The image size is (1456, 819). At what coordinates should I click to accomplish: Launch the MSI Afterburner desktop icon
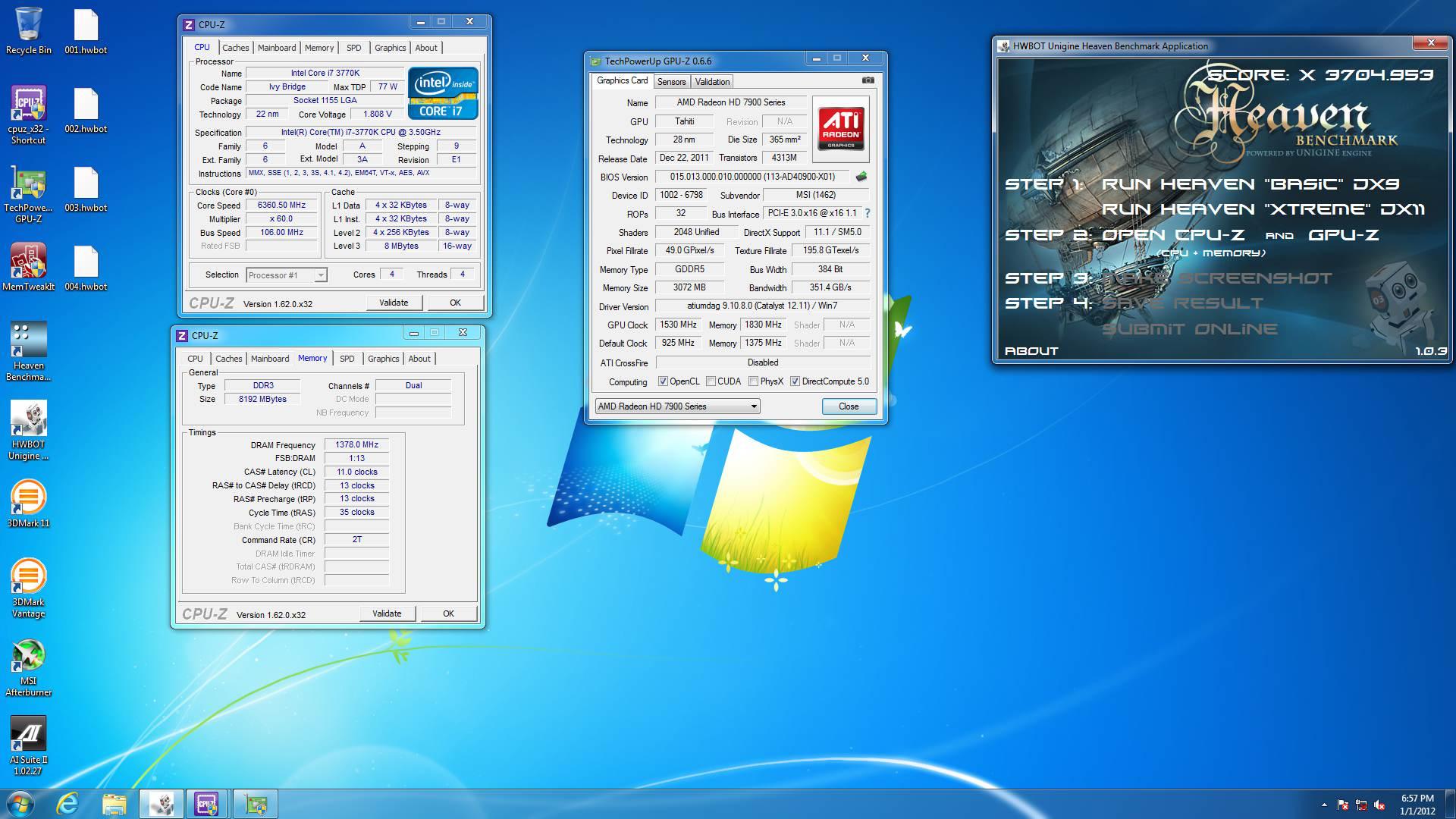point(28,667)
